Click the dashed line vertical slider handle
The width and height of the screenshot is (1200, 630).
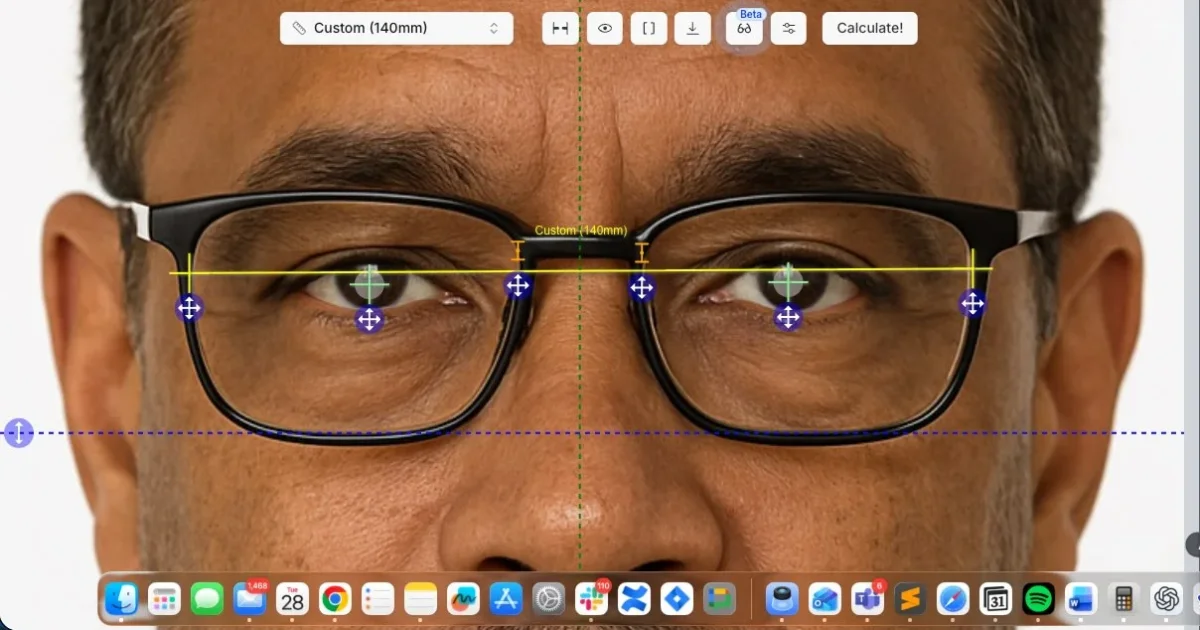(x=18, y=433)
